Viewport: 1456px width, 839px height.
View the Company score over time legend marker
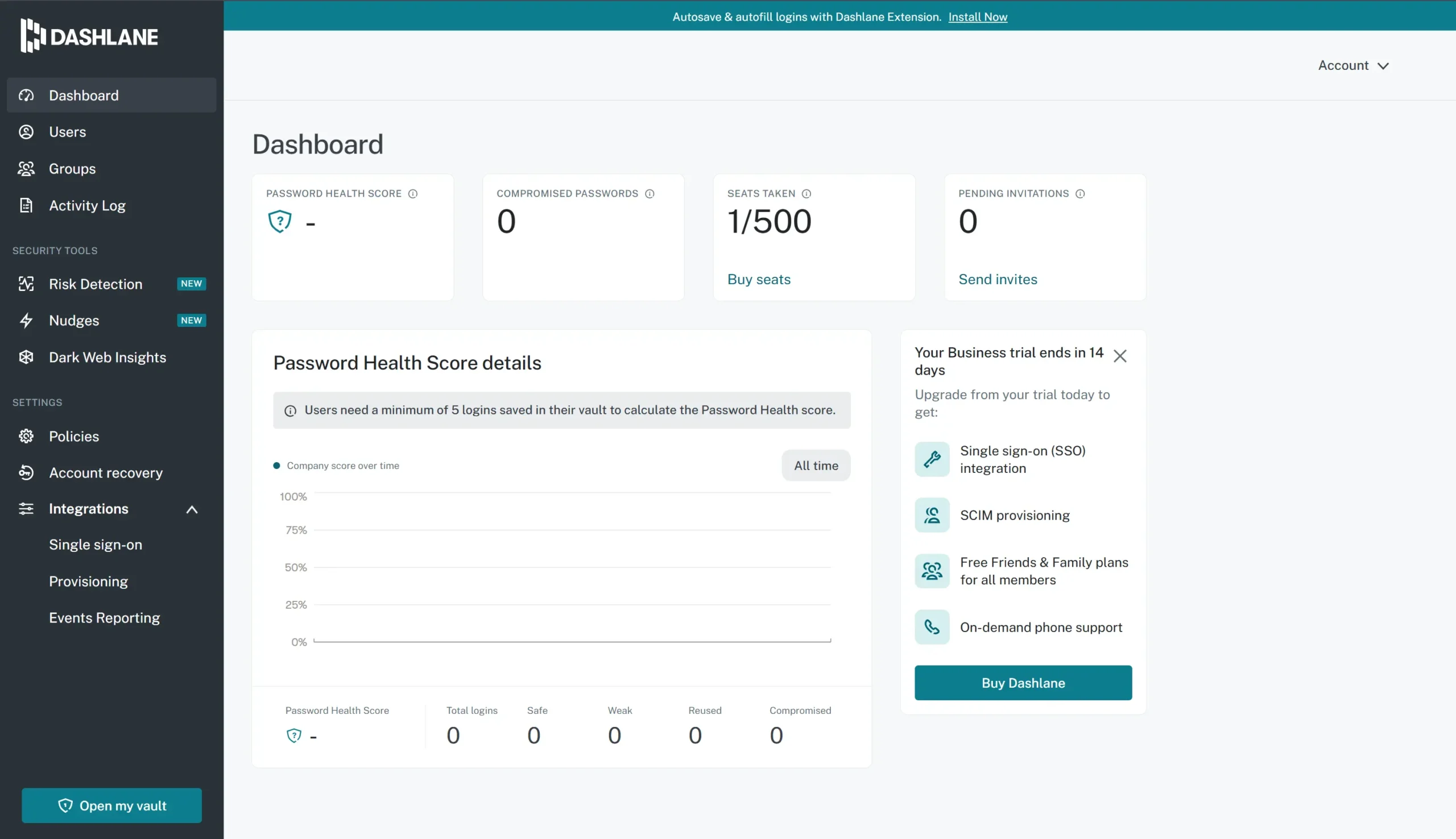pyautogui.click(x=276, y=464)
